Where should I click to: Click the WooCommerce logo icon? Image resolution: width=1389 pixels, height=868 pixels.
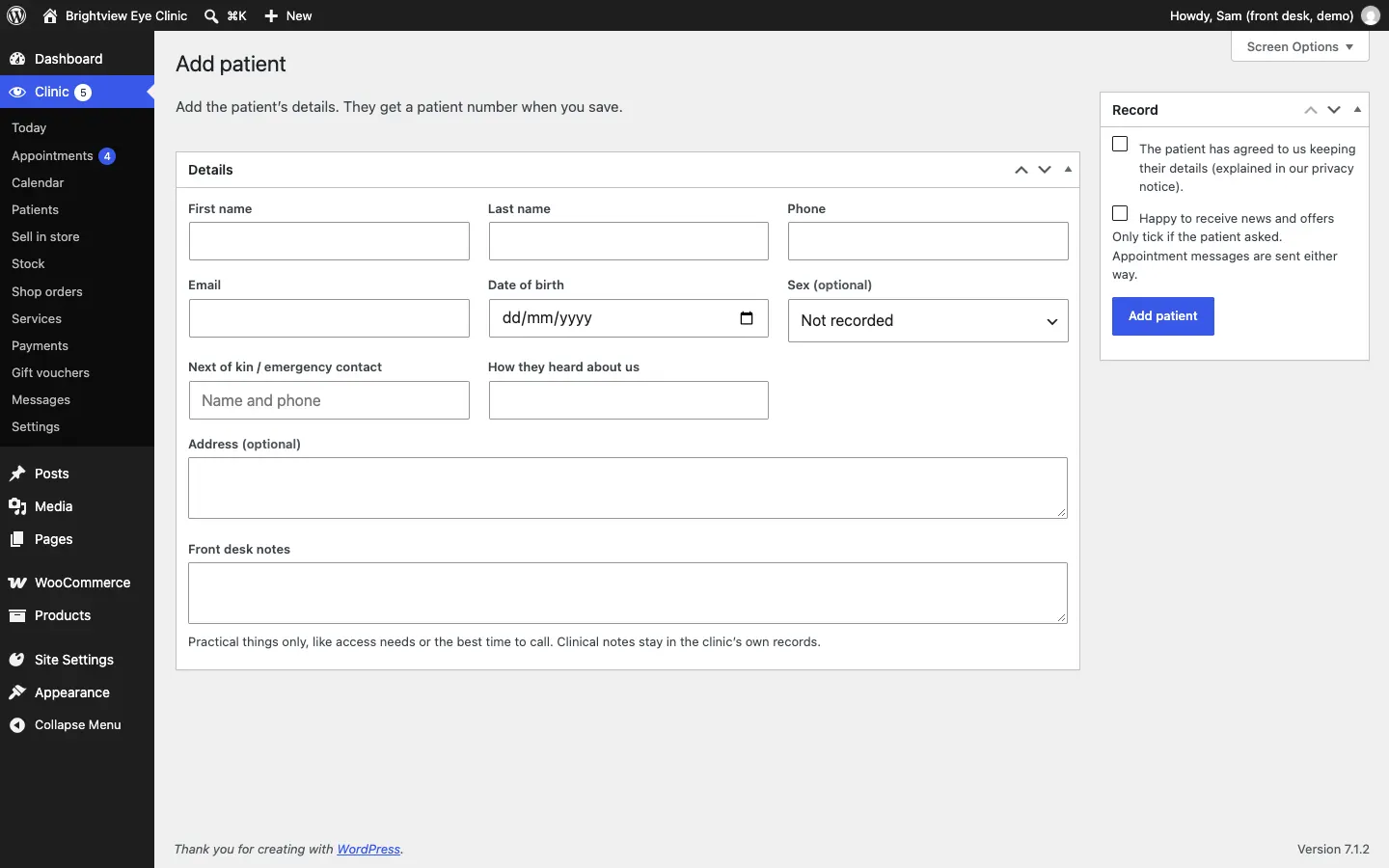click(x=17, y=583)
